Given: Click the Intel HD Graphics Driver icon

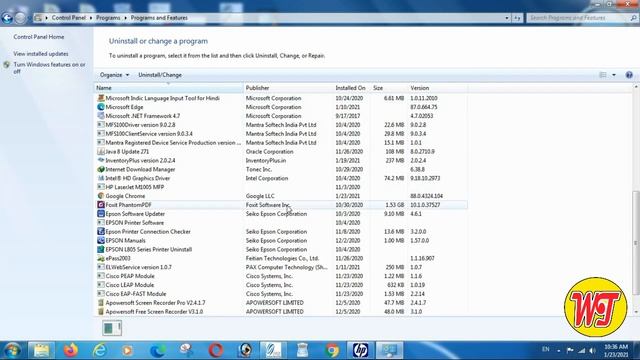Looking at the screenshot, I should tap(101, 178).
